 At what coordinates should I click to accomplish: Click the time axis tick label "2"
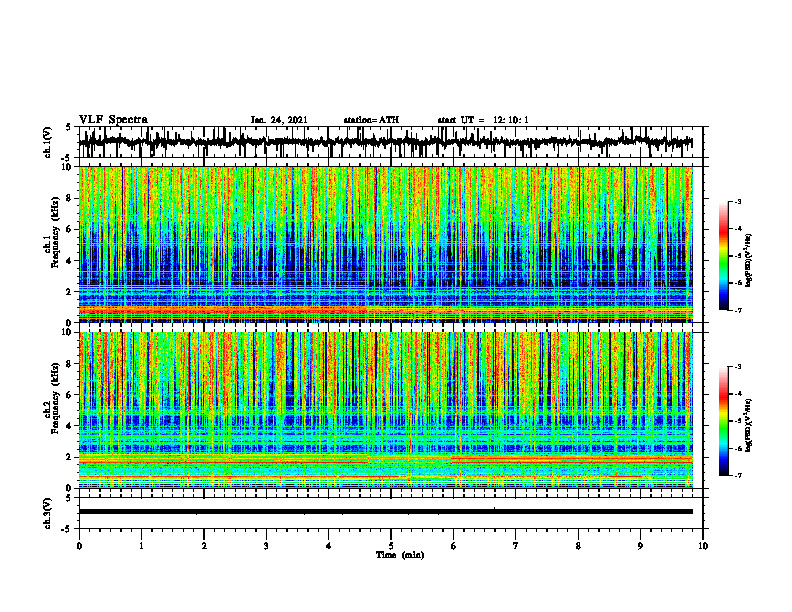[x=204, y=546]
